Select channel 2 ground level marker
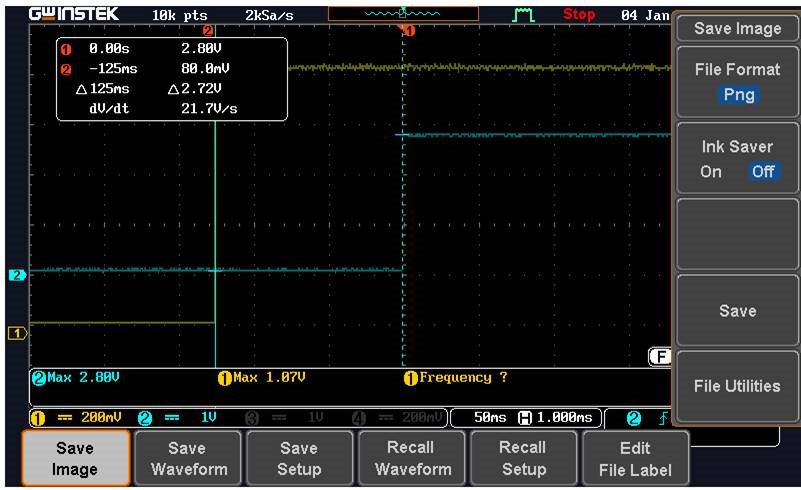This screenshot has height=490, width=801. (x=17, y=275)
